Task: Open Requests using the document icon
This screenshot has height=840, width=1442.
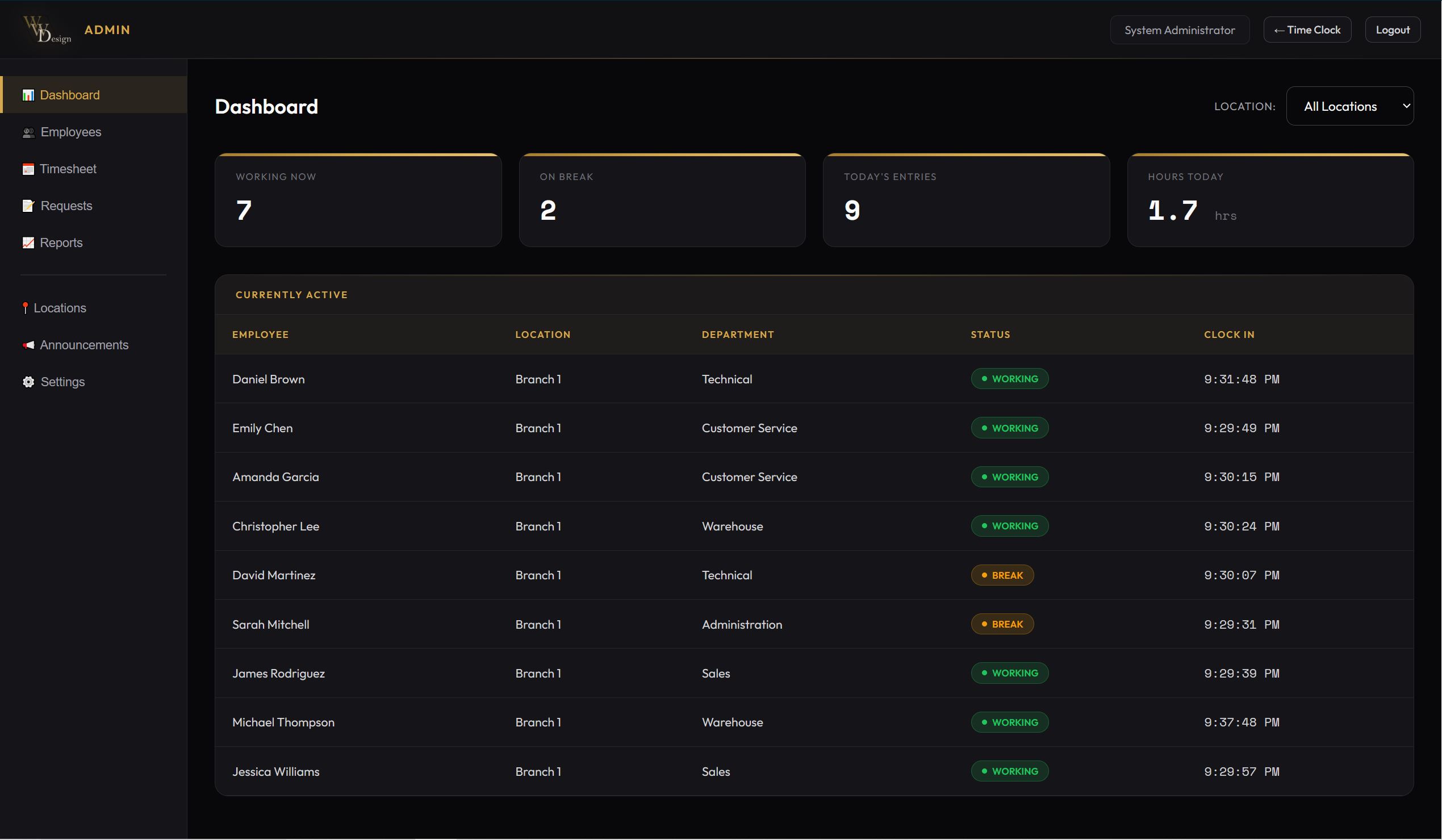Action: (x=28, y=206)
